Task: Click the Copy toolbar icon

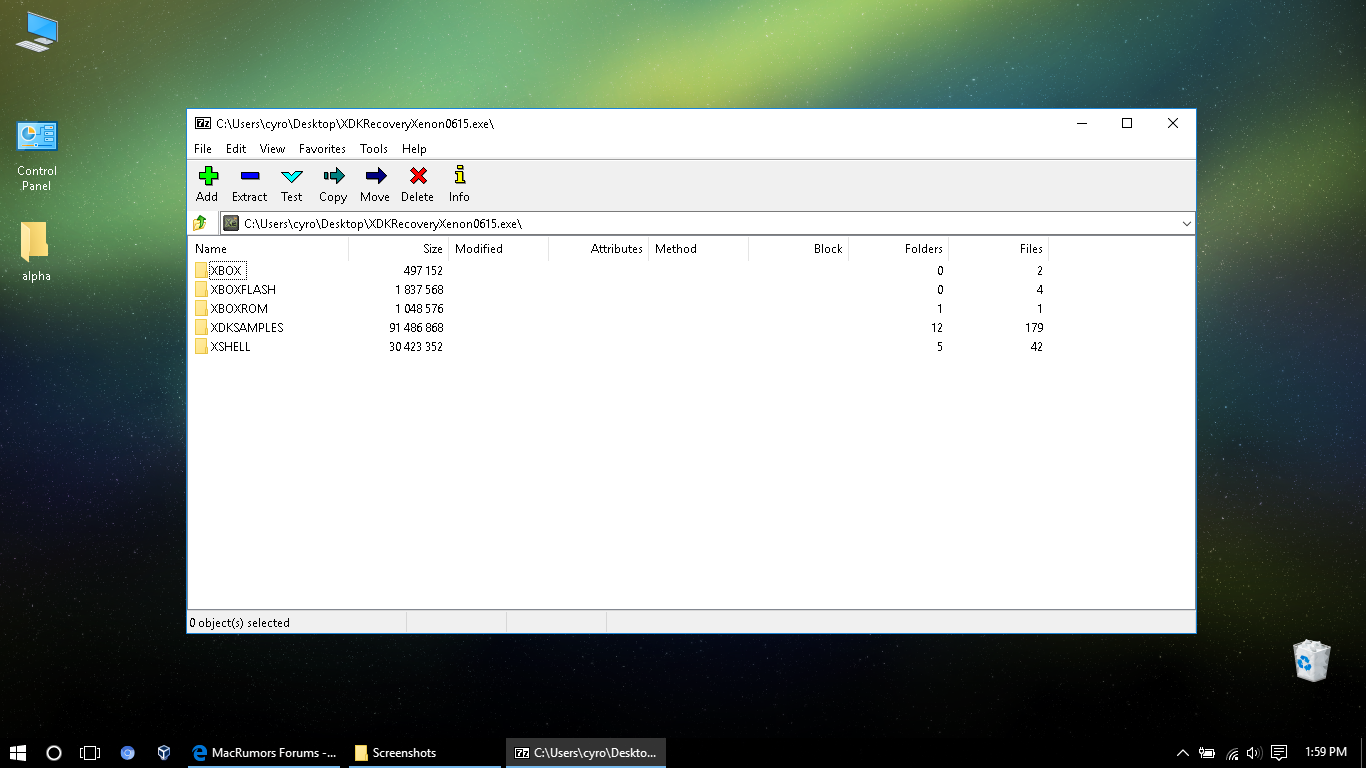Action: pyautogui.click(x=334, y=176)
